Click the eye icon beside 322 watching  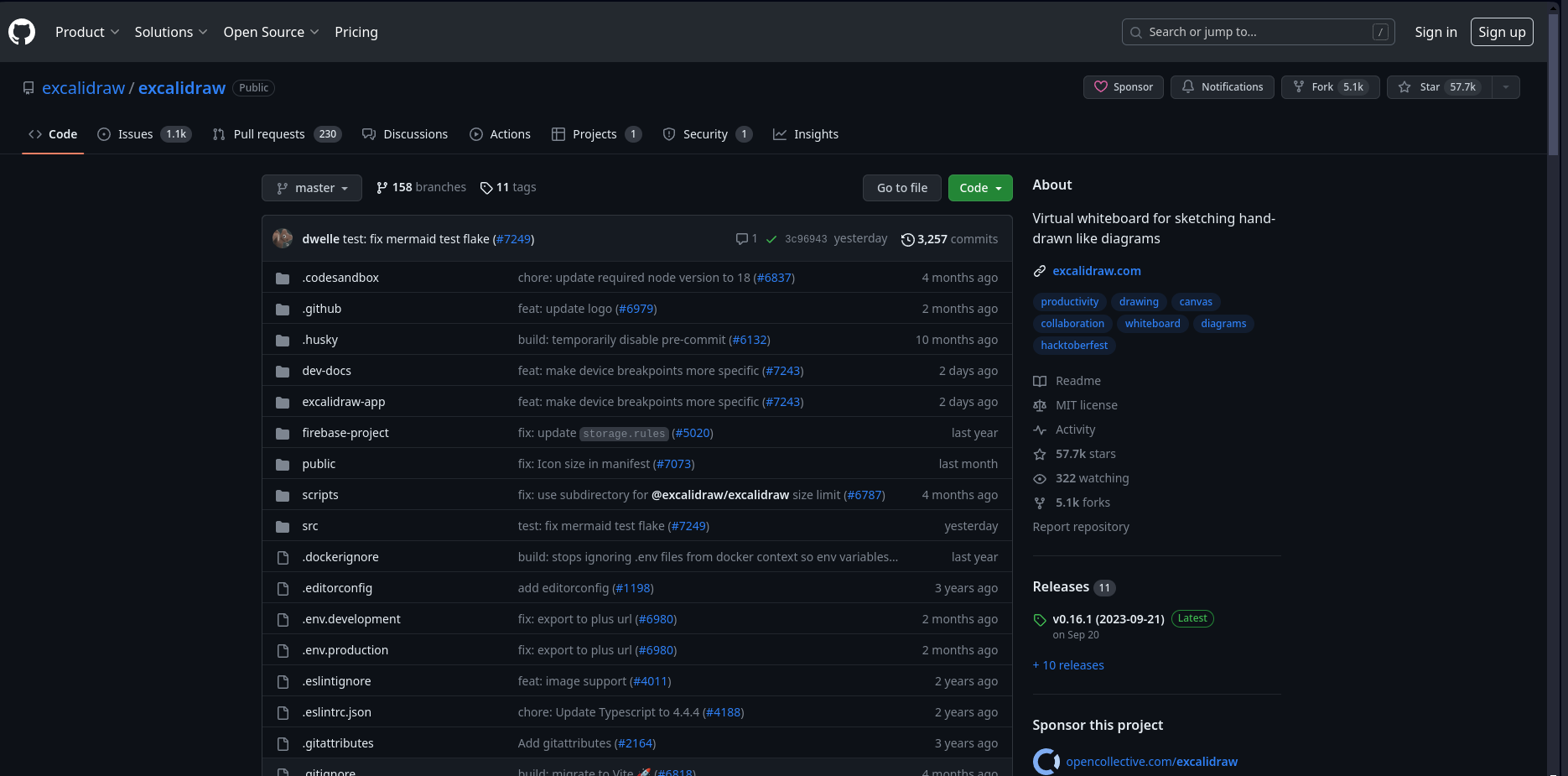(x=1040, y=478)
